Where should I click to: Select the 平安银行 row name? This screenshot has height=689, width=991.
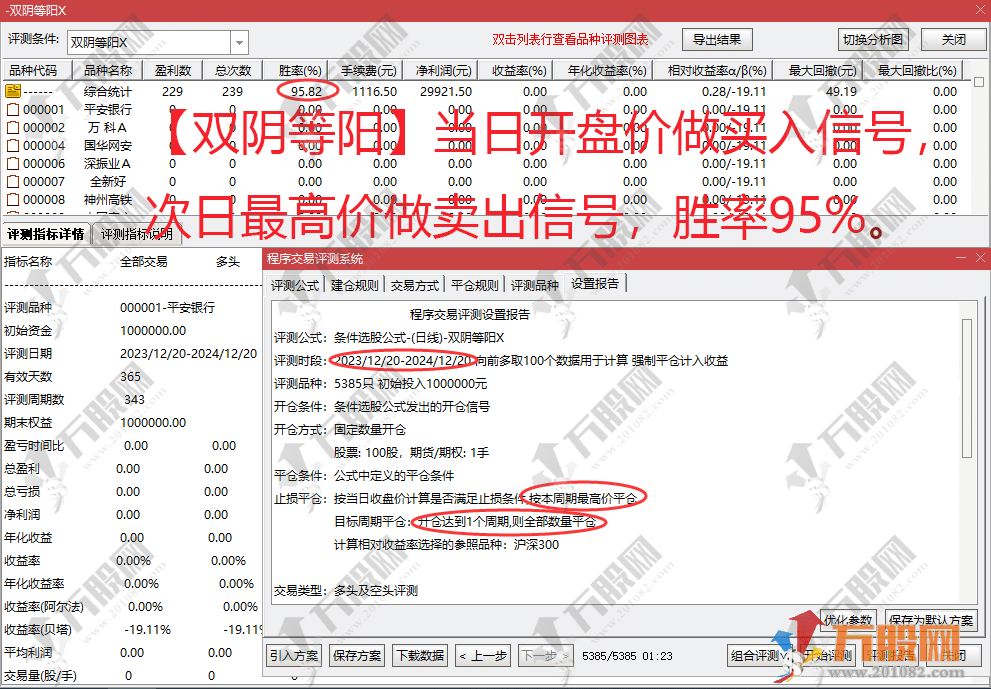click(107, 110)
